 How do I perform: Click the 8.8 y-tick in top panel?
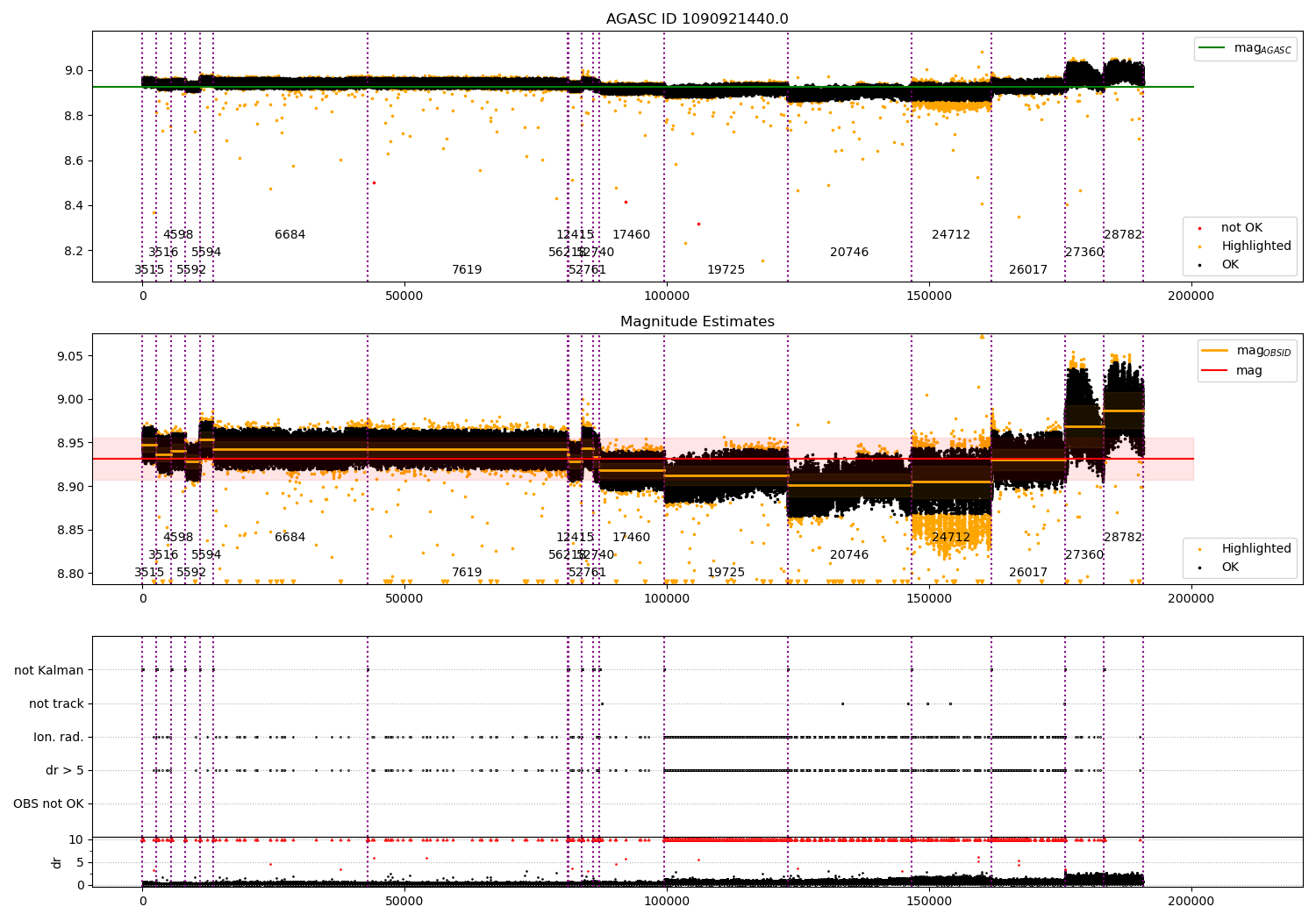[x=73, y=116]
